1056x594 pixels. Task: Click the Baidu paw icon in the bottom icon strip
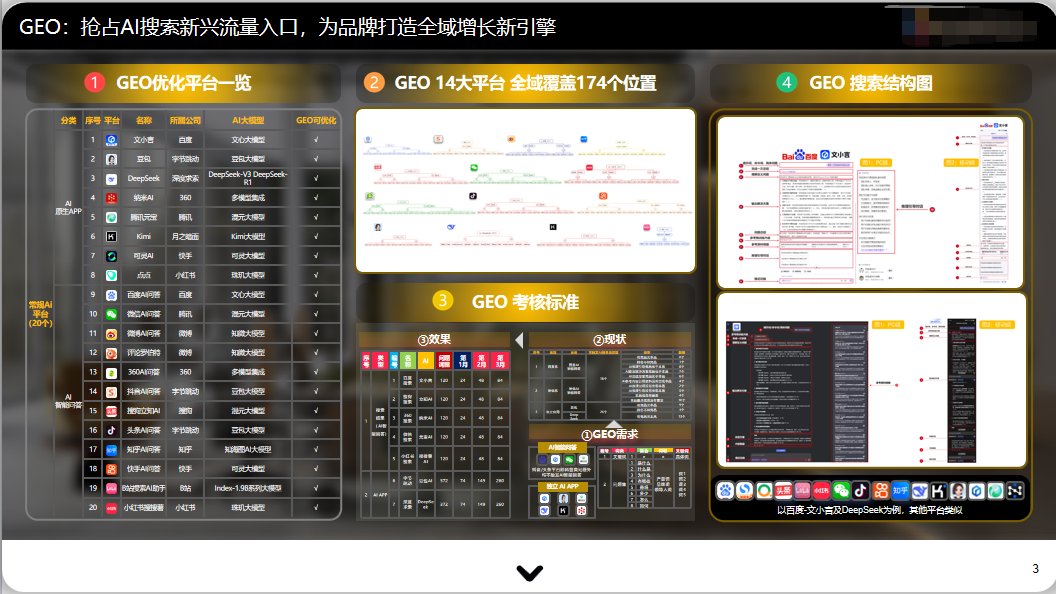point(725,491)
